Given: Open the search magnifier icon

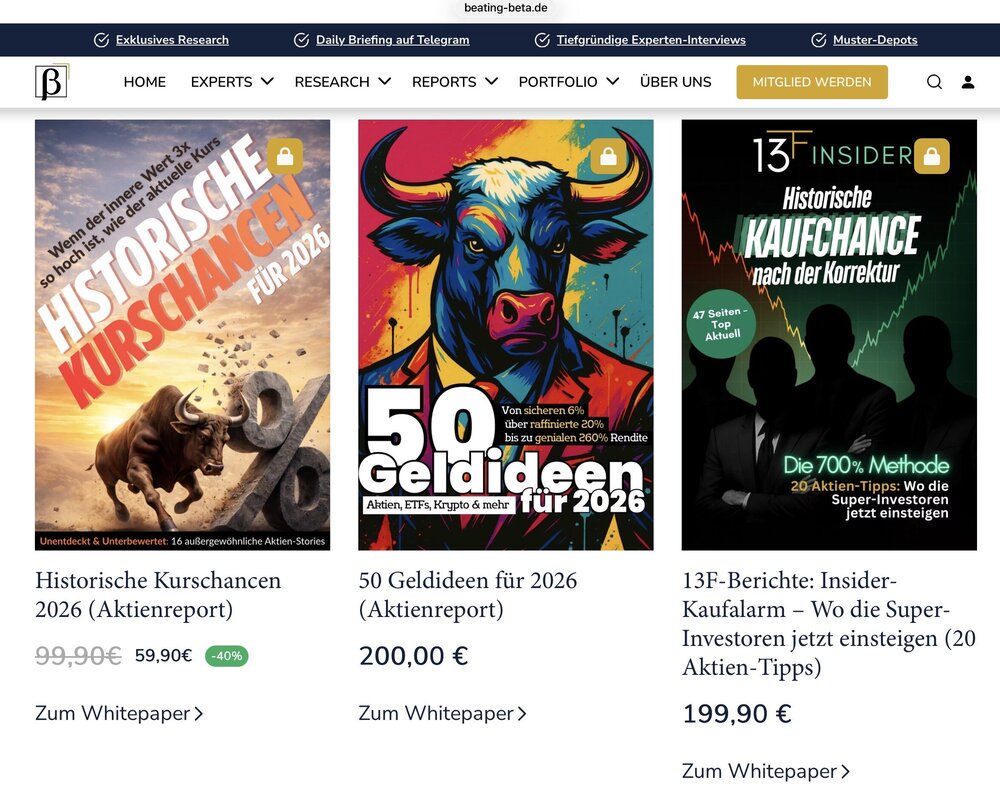Looking at the screenshot, I should pos(934,82).
